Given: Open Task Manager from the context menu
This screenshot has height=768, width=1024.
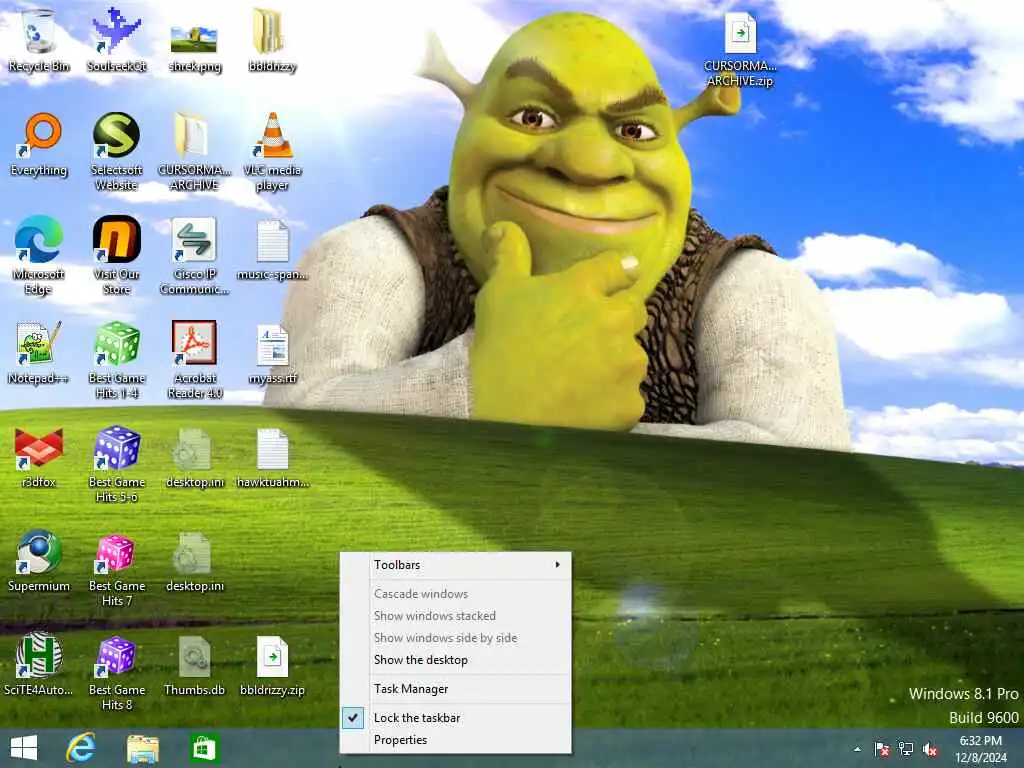Looking at the screenshot, I should point(456,689).
